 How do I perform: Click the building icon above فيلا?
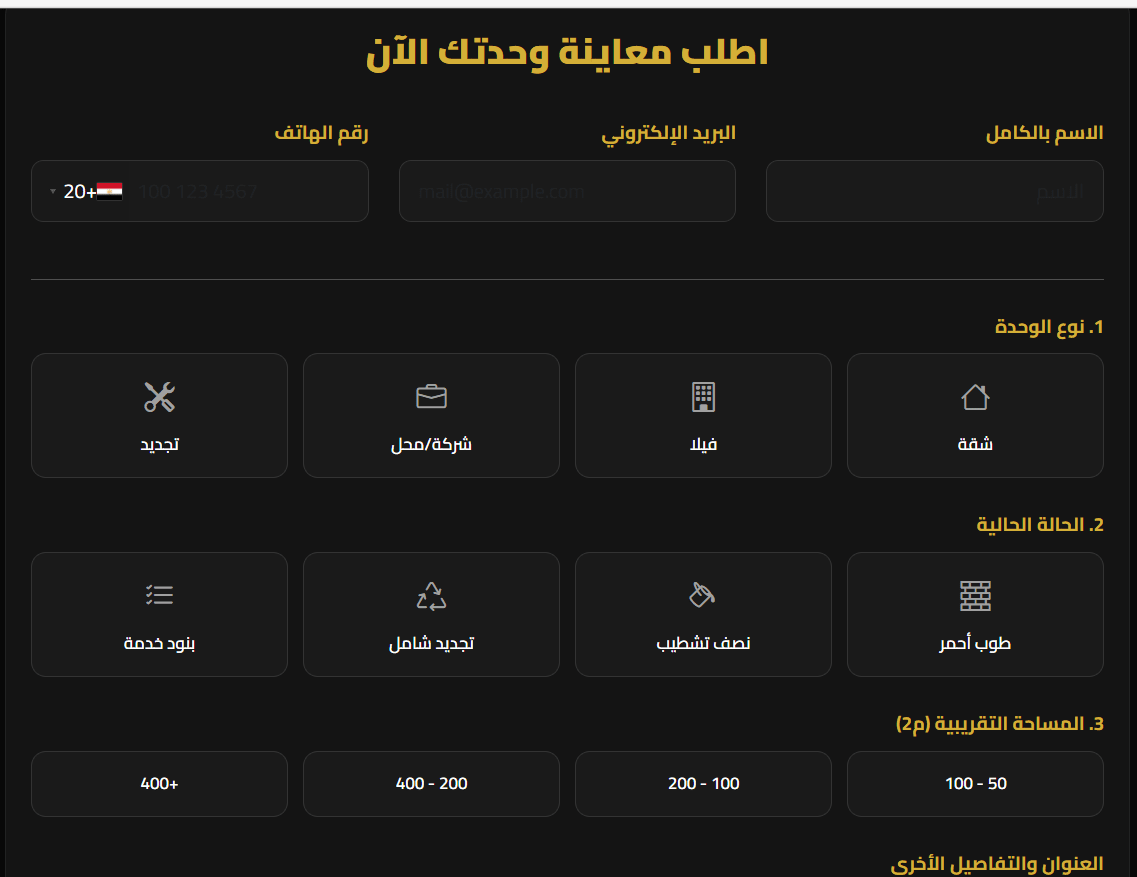(703, 396)
